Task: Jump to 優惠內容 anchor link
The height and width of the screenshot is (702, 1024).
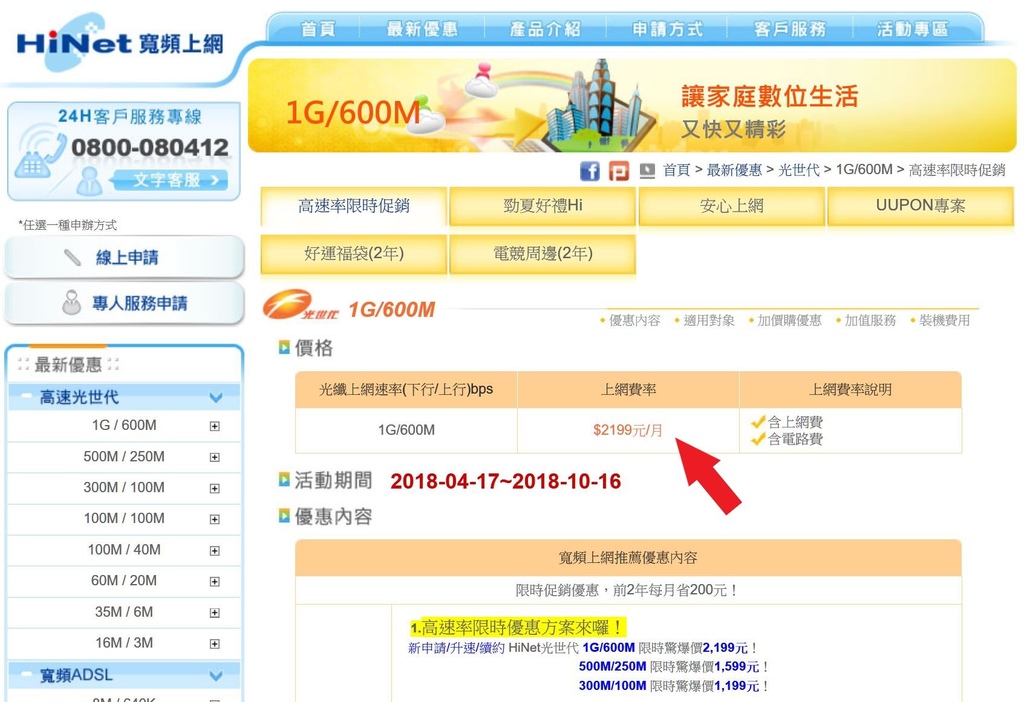Action: pos(634,321)
